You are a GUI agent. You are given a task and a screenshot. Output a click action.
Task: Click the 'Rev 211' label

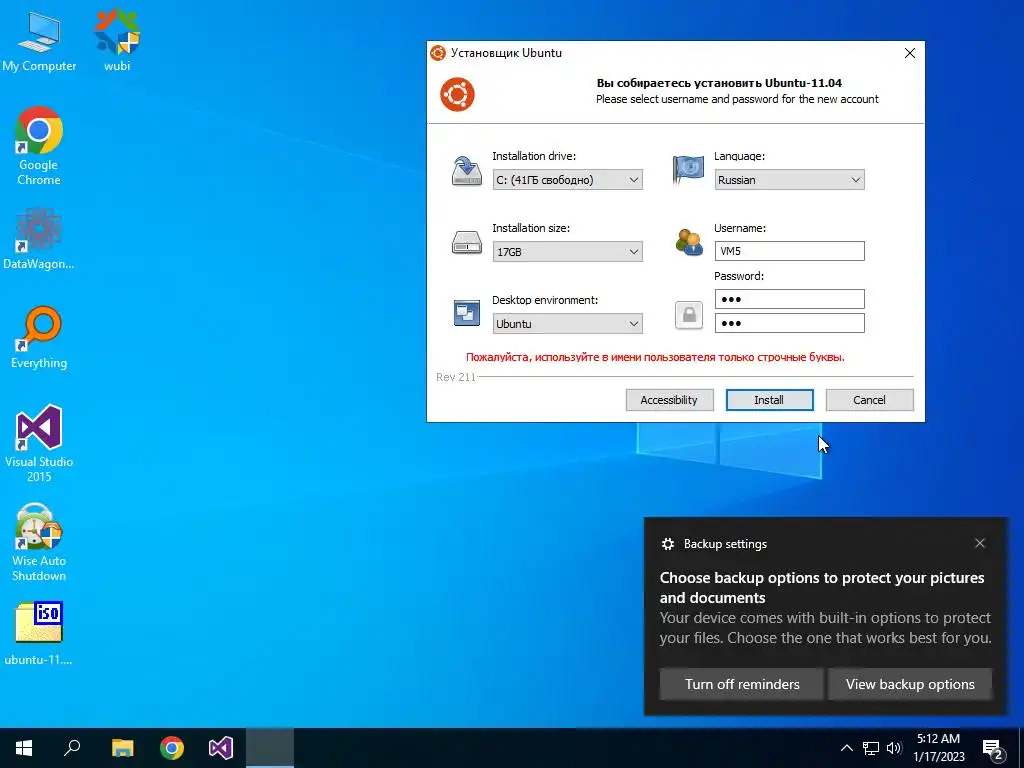456,377
